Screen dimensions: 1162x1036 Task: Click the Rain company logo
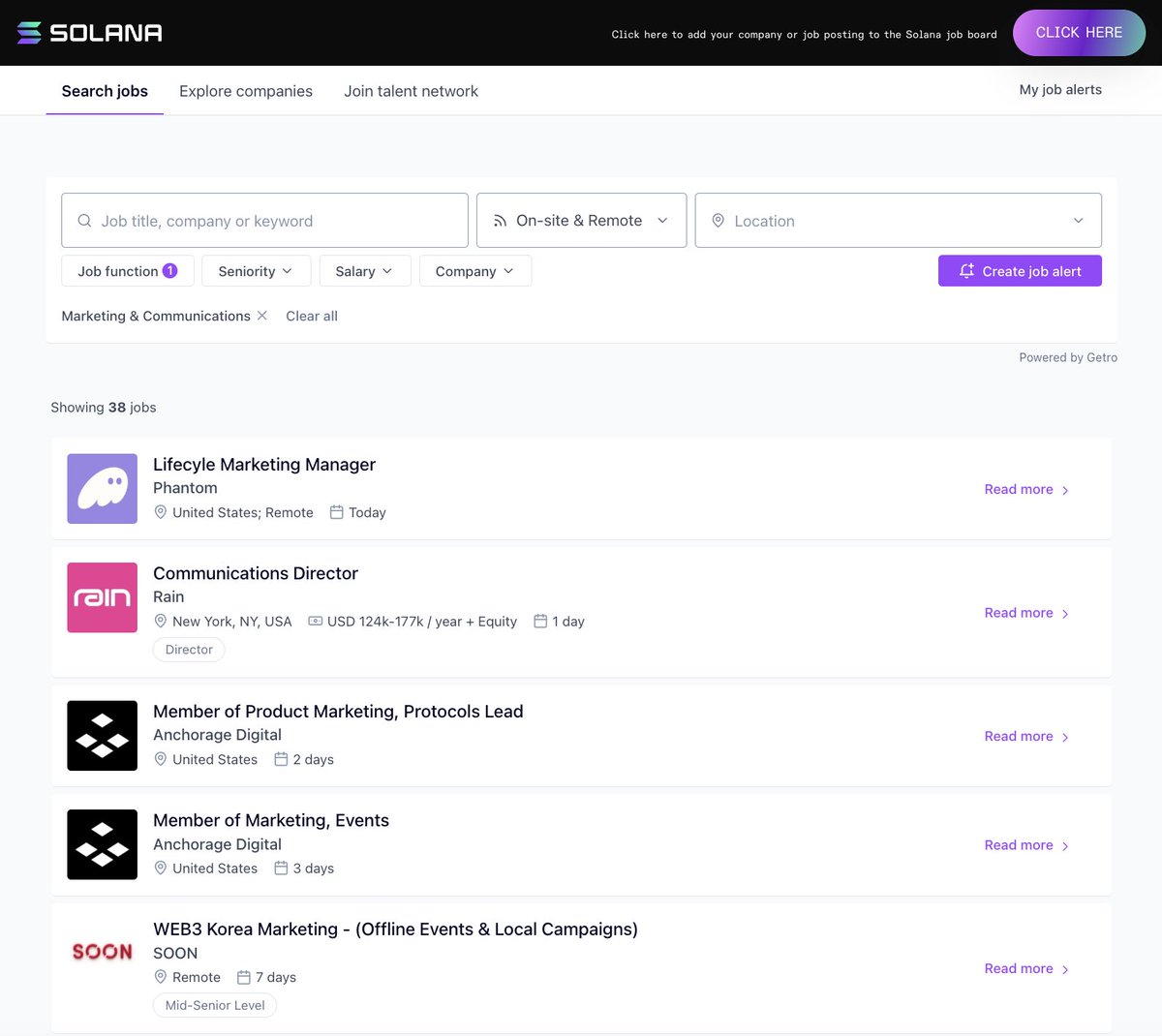pyautogui.click(x=102, y=596)
